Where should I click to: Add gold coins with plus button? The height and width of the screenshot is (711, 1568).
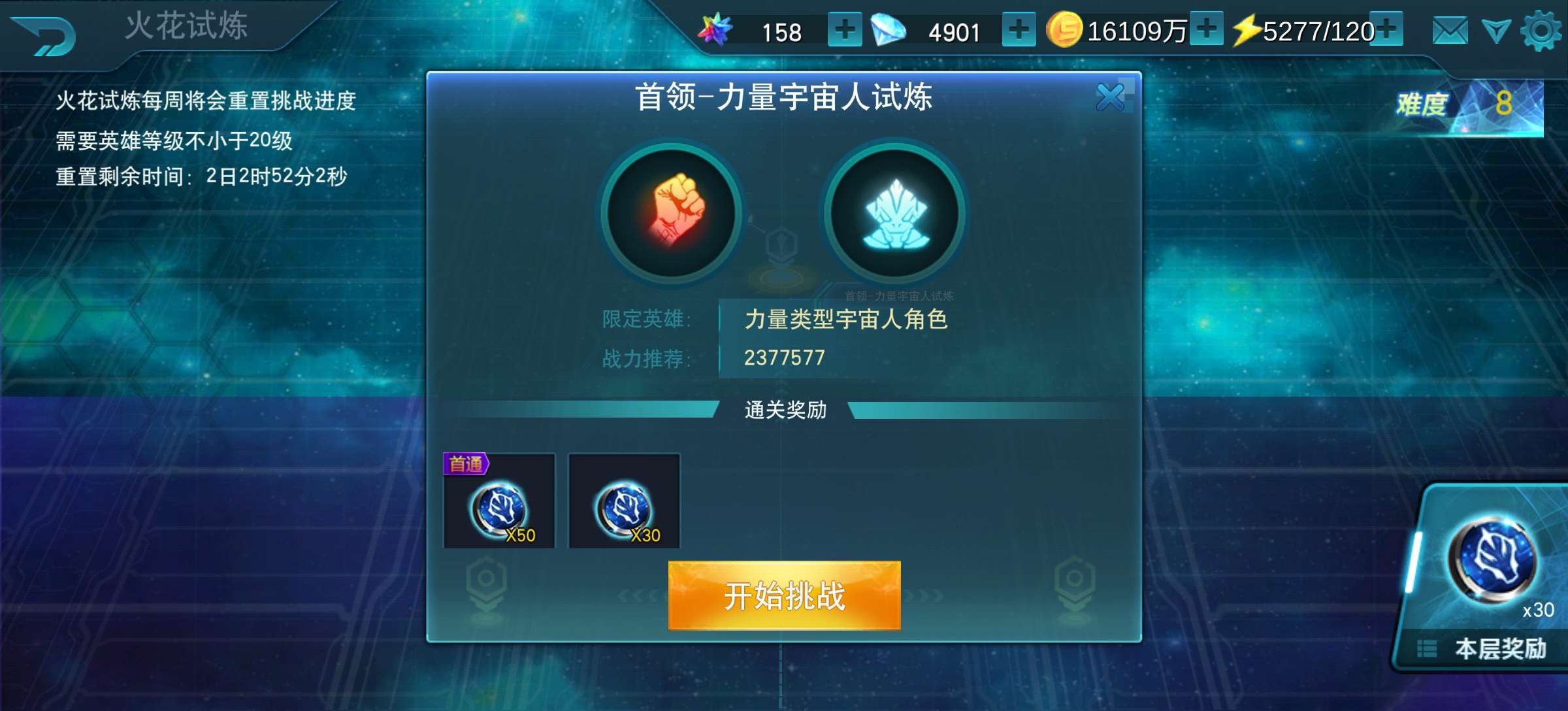[x=1206, y=29]
